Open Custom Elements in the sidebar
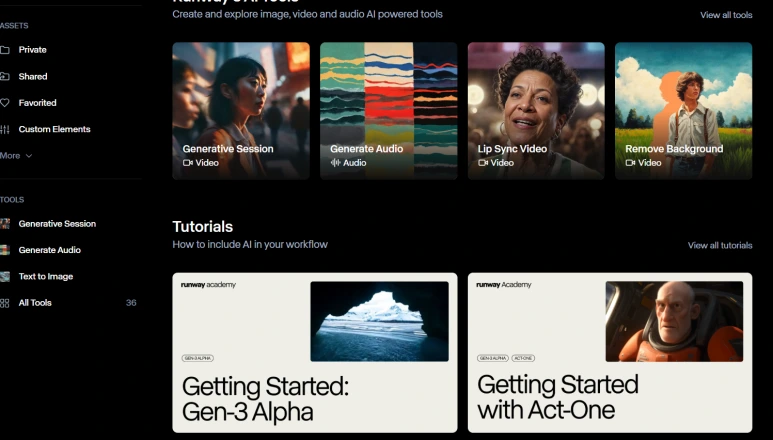 [x=54, y=129]
